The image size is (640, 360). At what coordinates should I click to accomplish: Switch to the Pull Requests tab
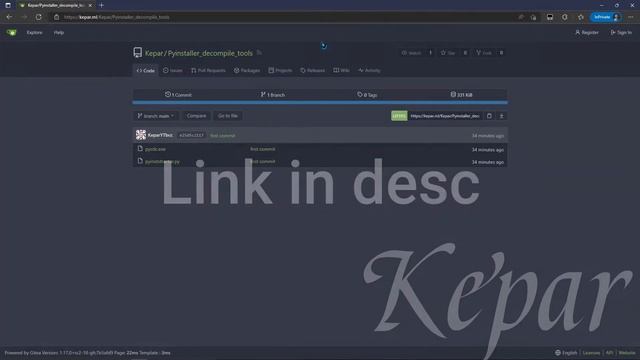coord(208,71)
